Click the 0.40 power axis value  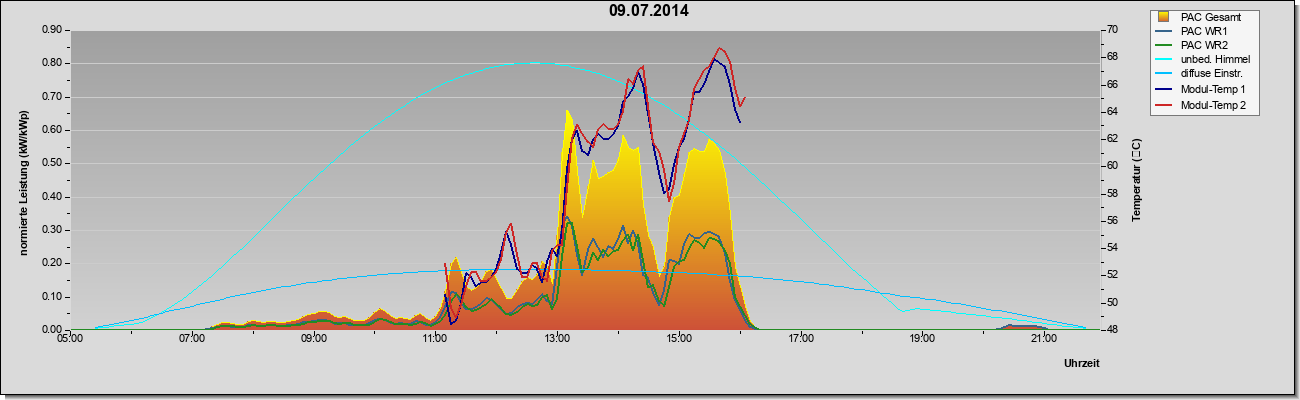tap(52, 197)
